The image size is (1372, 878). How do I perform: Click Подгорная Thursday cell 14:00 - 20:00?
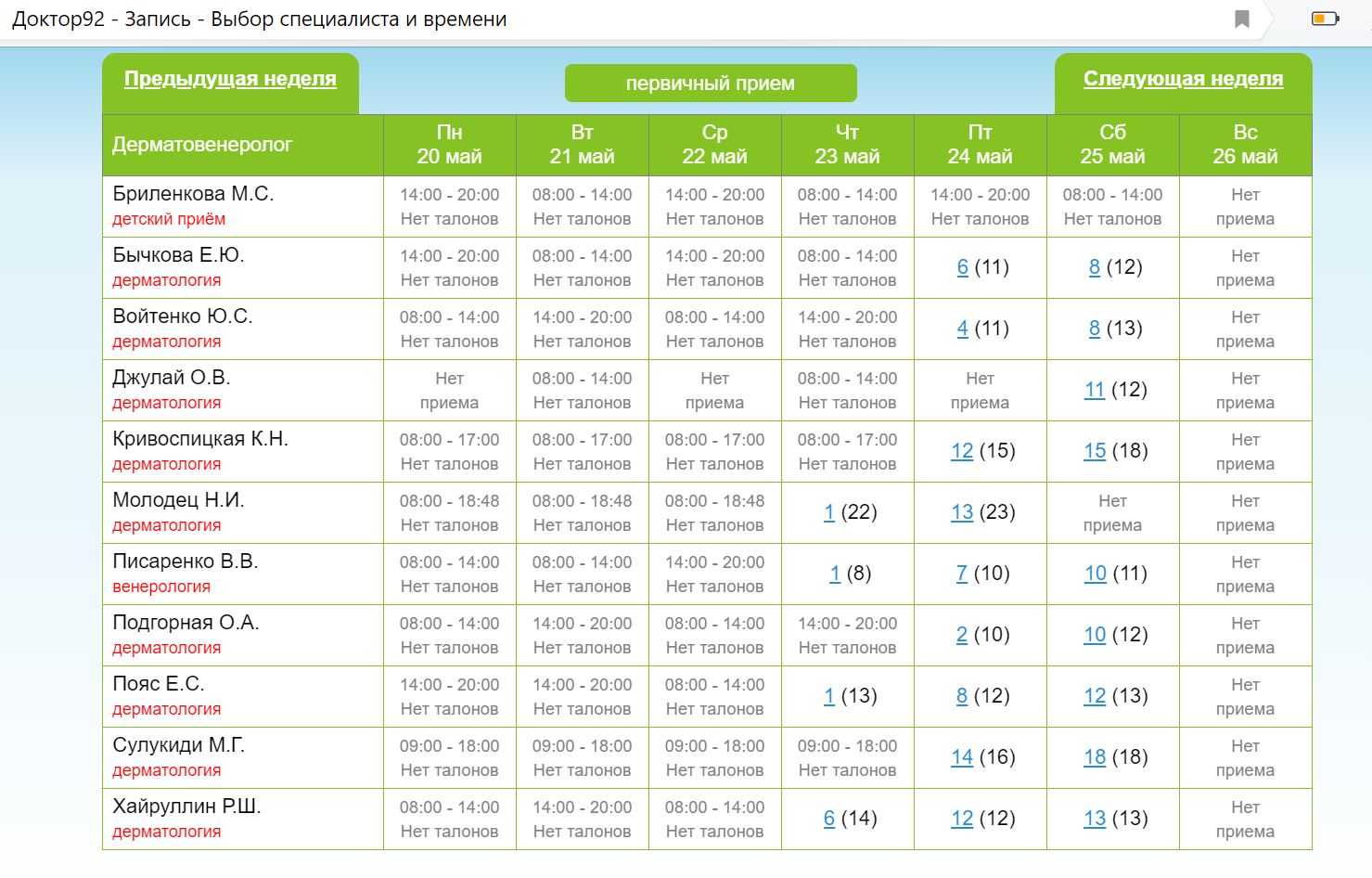coord(848,636)
